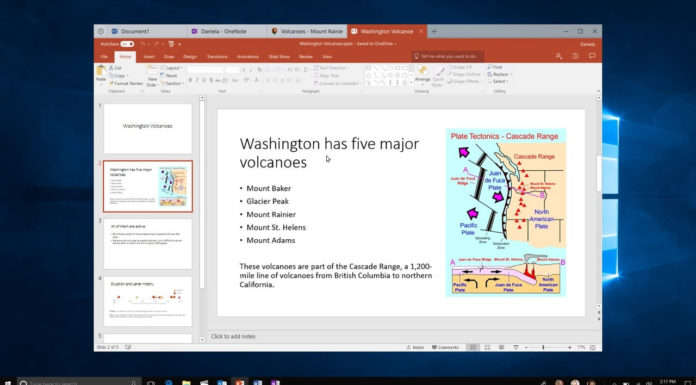The height and width of the screenshot is (385, 696).
Task: Close the Washington Volcanoes tab
Action: pos(421,32)
